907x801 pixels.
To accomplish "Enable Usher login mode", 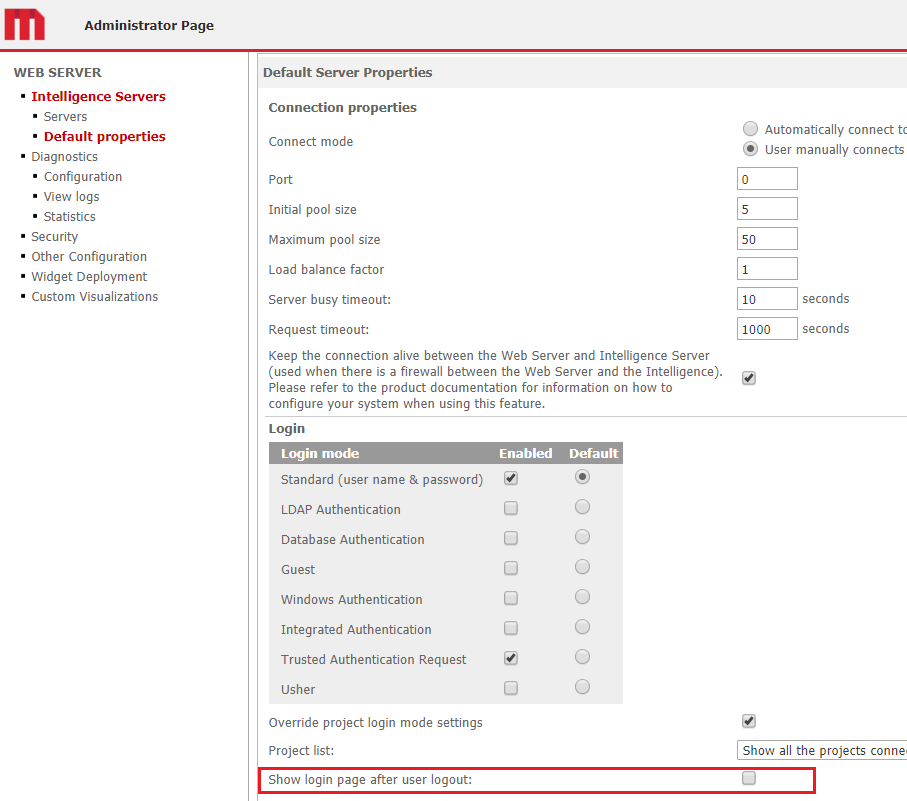I will tap(511, 687).
